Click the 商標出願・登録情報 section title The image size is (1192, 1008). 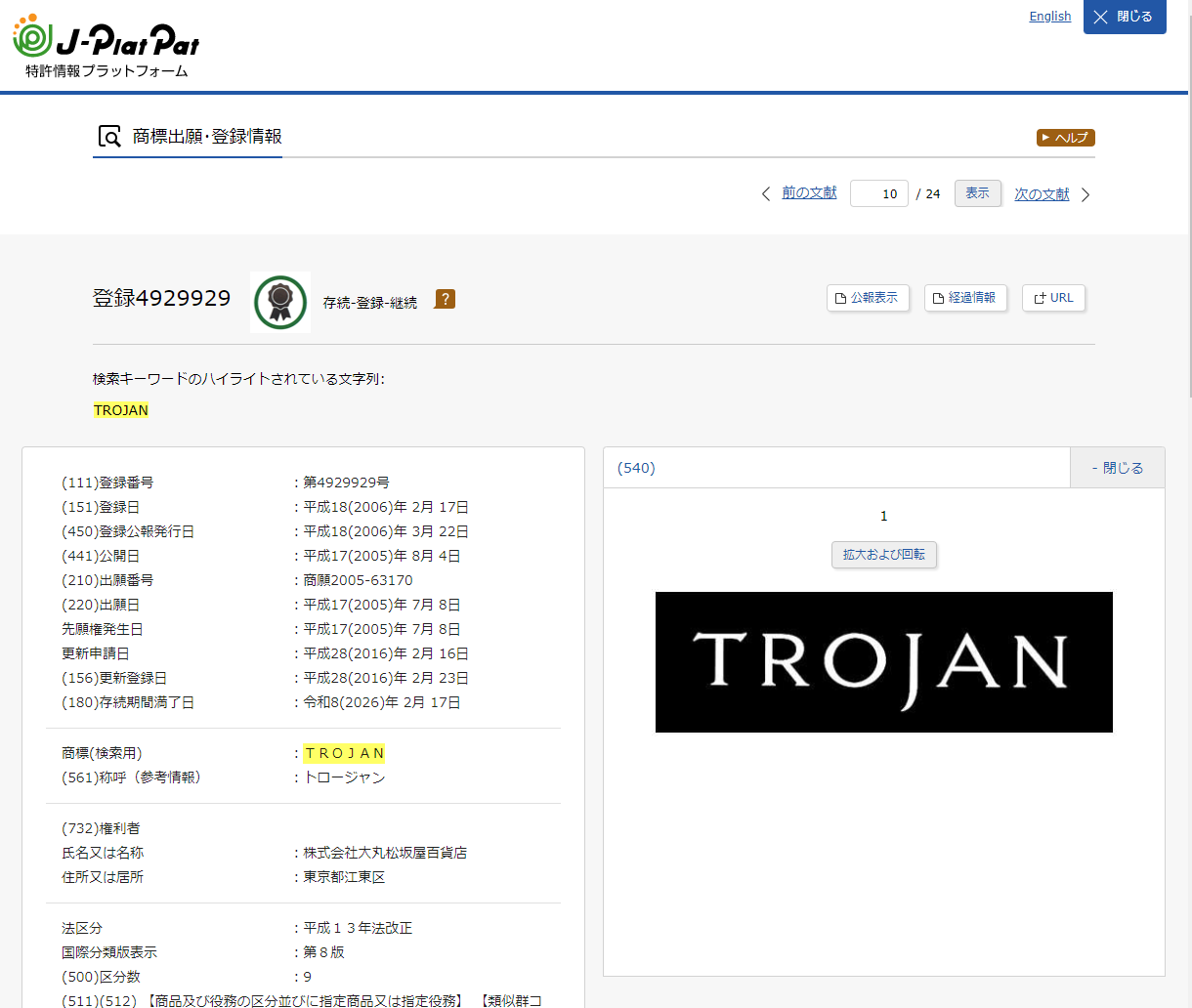point(207,137)
